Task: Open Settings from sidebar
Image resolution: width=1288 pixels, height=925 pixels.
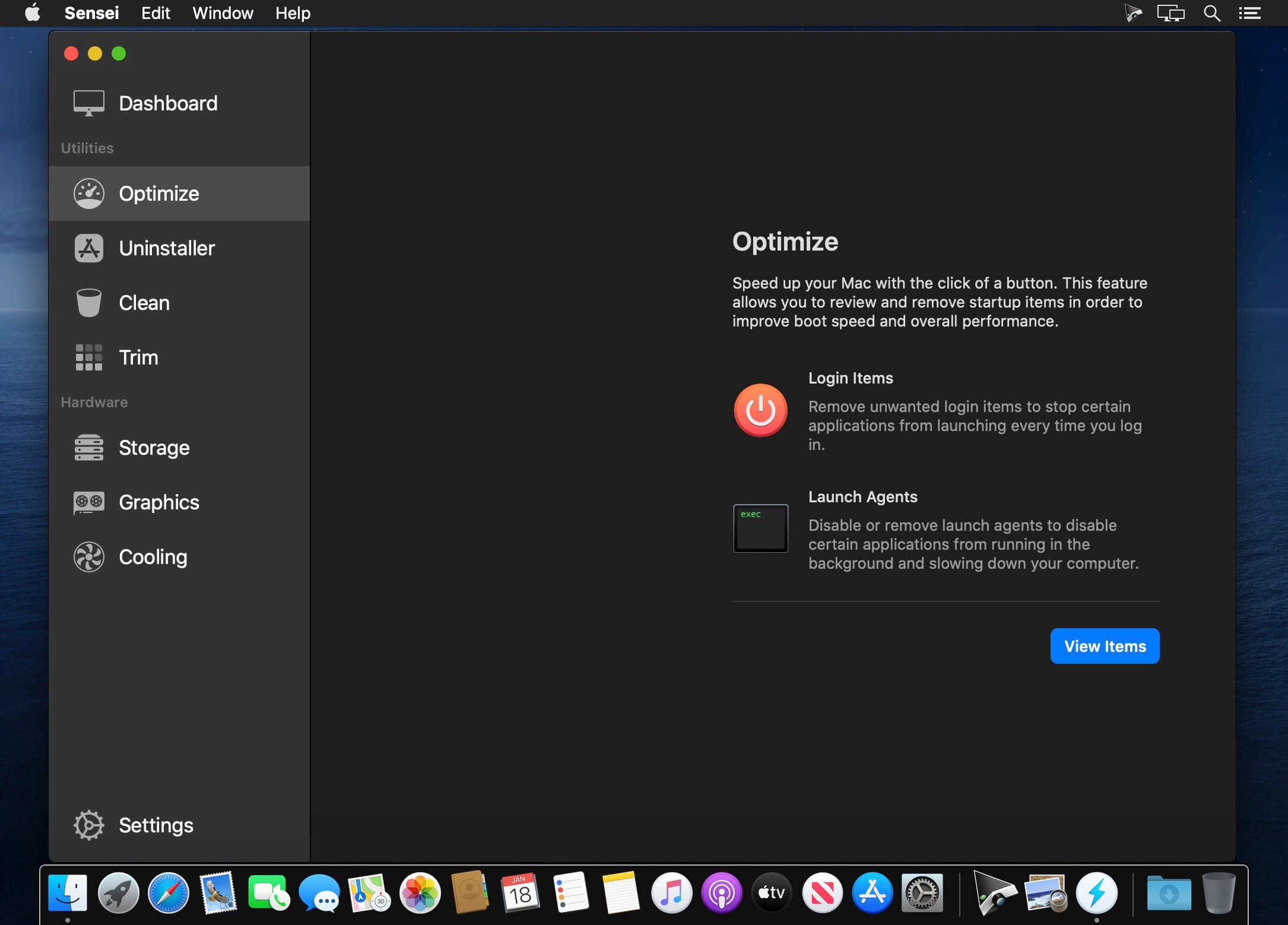Action: click(x=155, y=825)
